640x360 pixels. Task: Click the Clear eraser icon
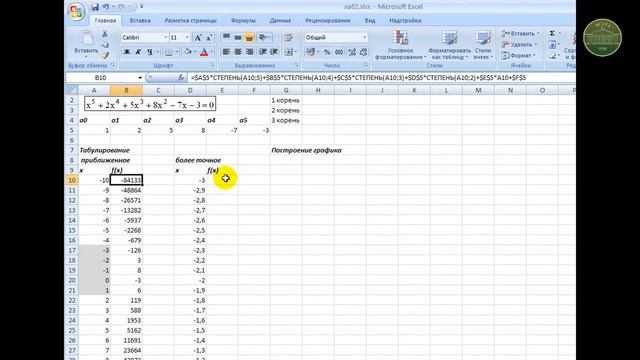tap(552, 56)
